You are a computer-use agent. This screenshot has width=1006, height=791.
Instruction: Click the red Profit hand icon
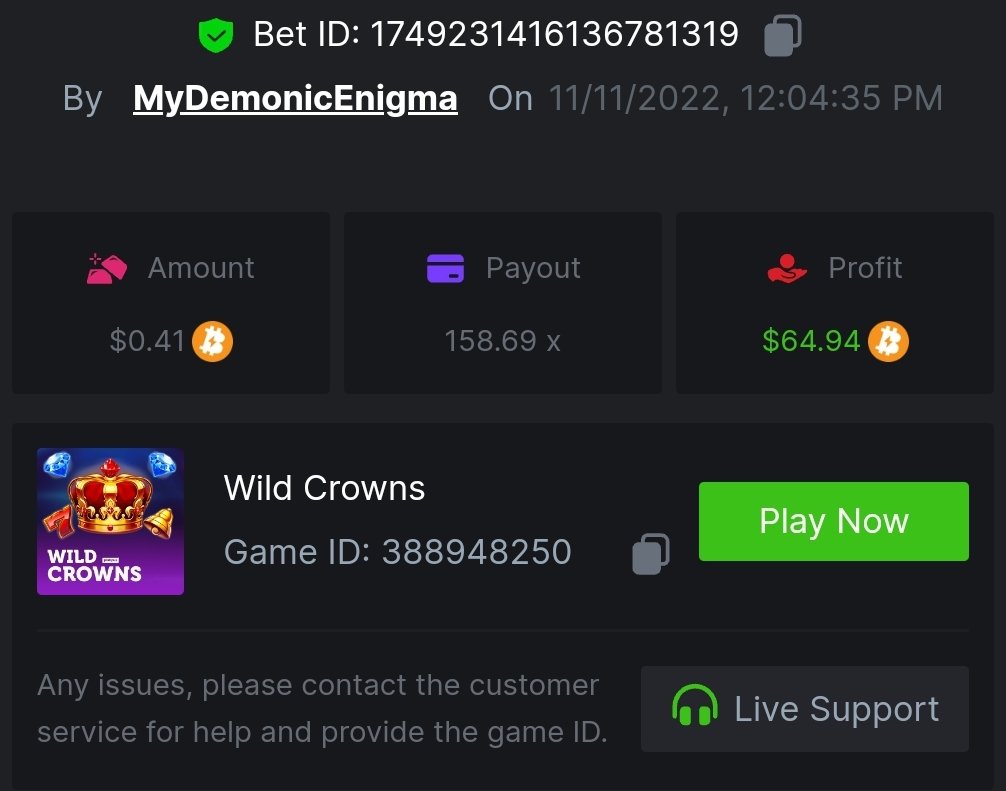(x=787, y=269)
